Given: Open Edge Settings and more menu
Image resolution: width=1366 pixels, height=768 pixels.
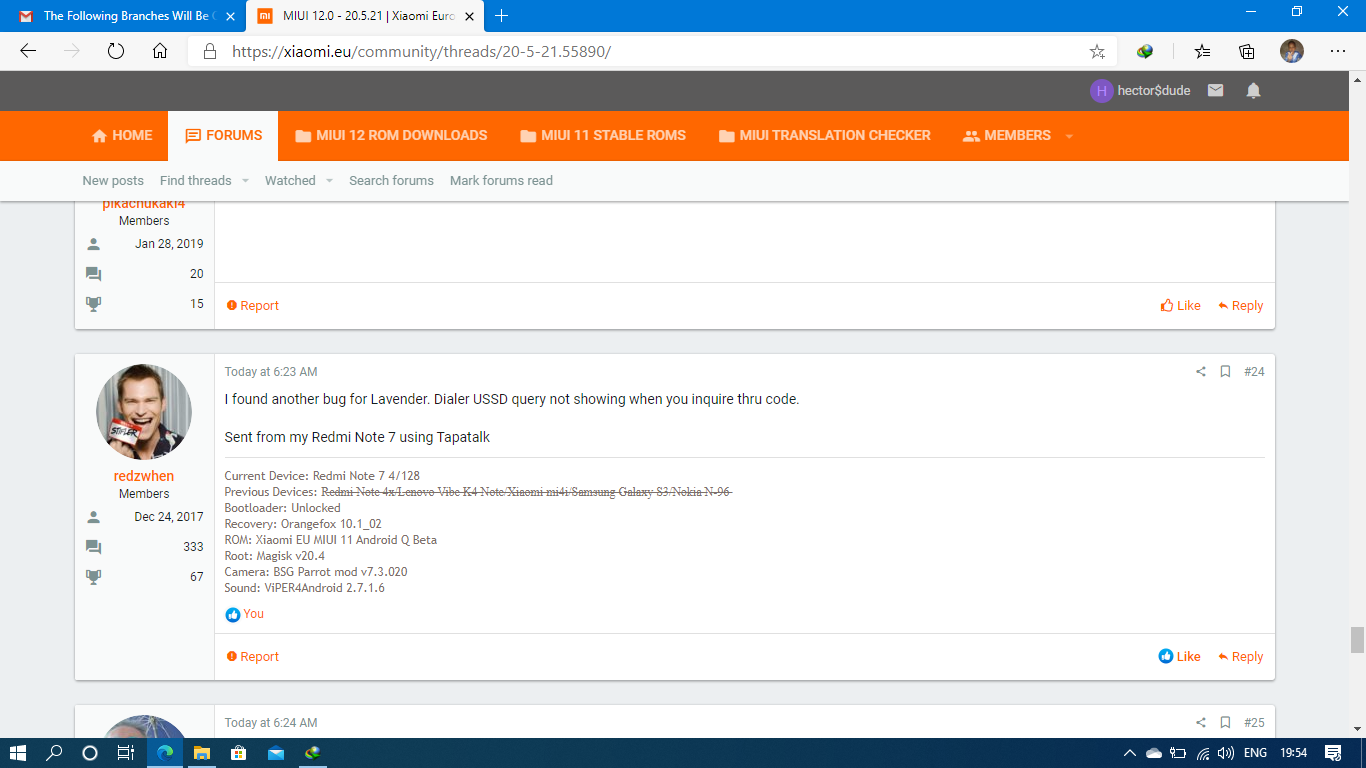Looking at the screenshot, I should (x=1337, y=52).
